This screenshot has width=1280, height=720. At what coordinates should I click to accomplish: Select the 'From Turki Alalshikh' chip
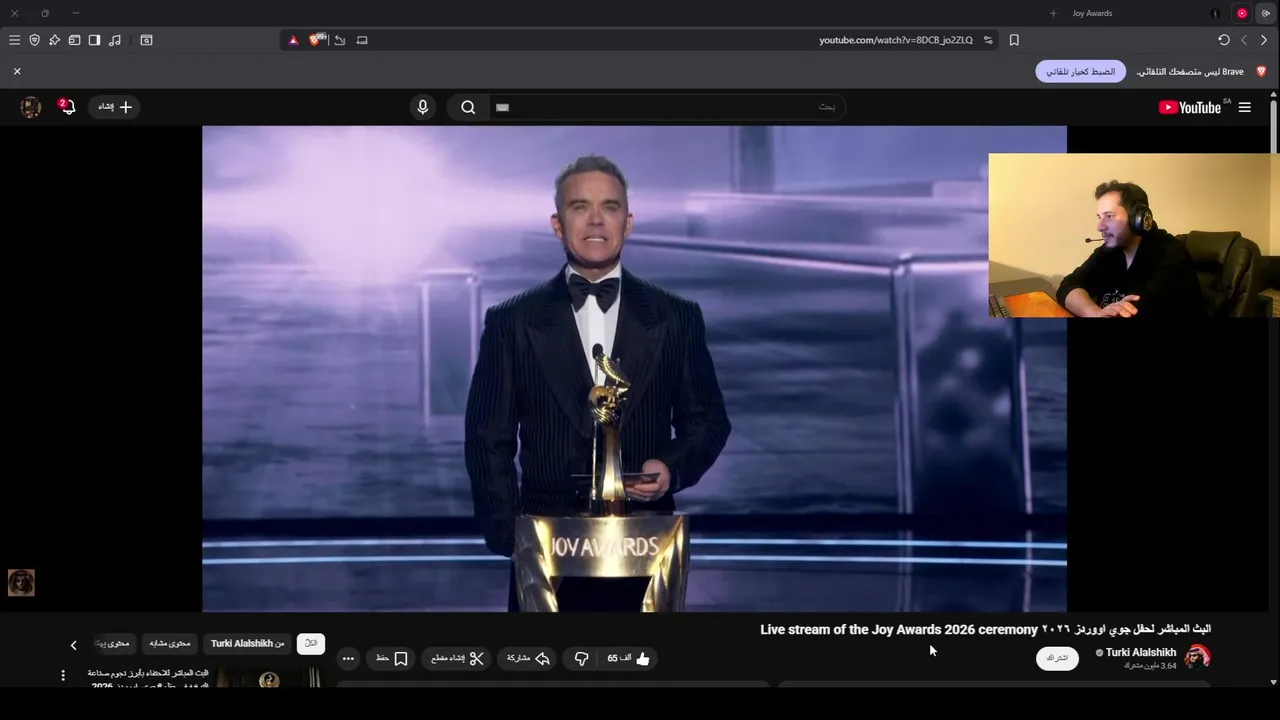pos(248,643)
